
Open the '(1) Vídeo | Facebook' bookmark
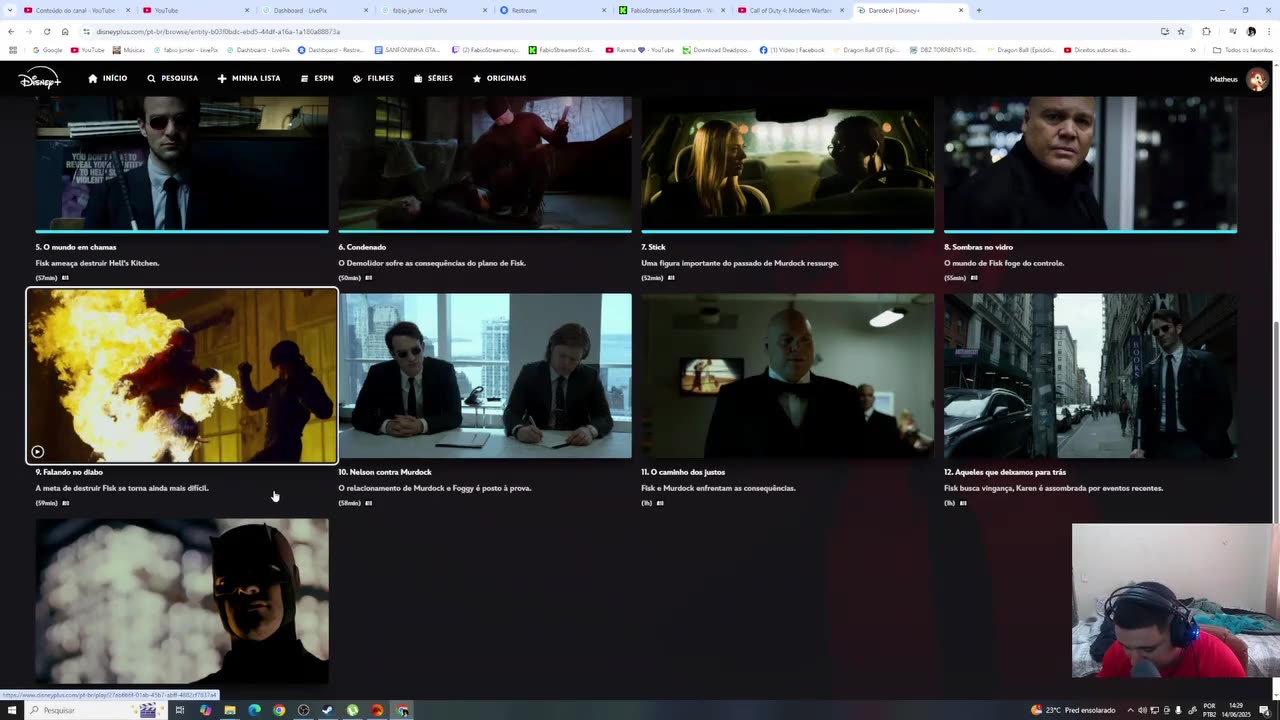(792, 49)
